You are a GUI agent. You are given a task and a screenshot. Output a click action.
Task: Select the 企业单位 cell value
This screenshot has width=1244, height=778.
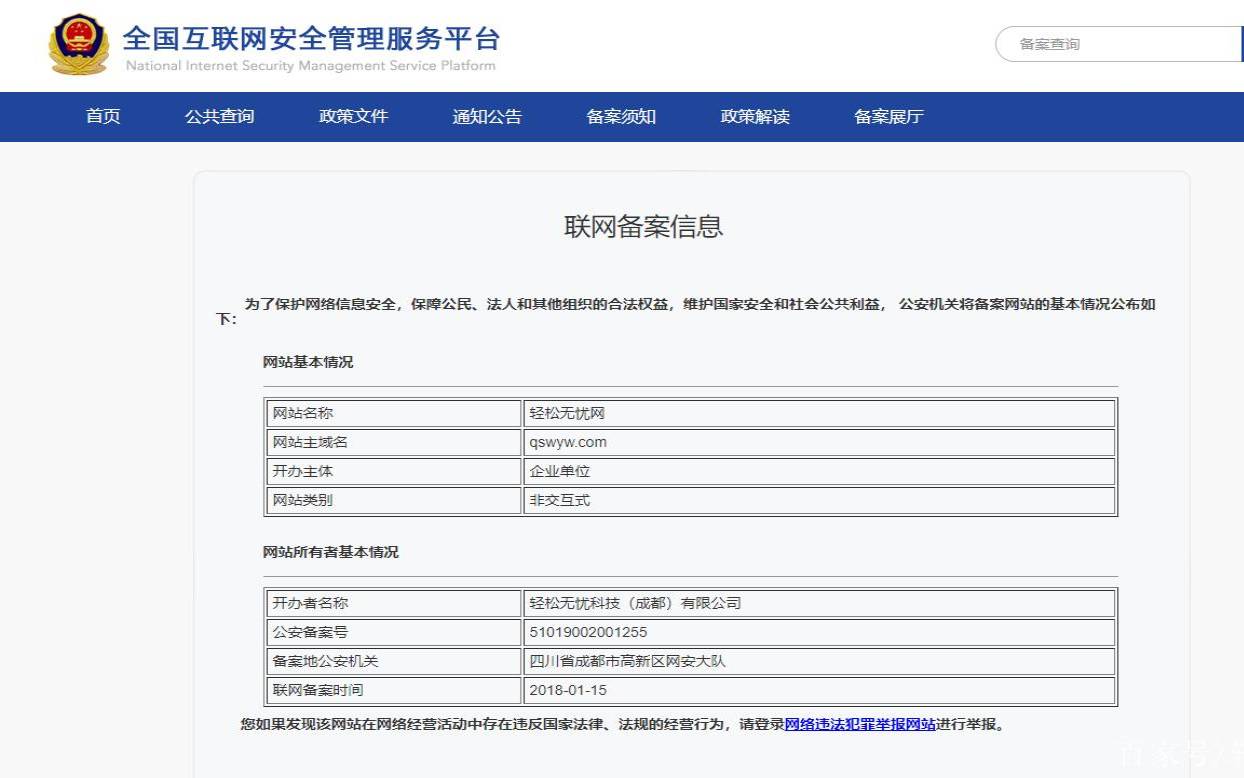click(819, 471)
